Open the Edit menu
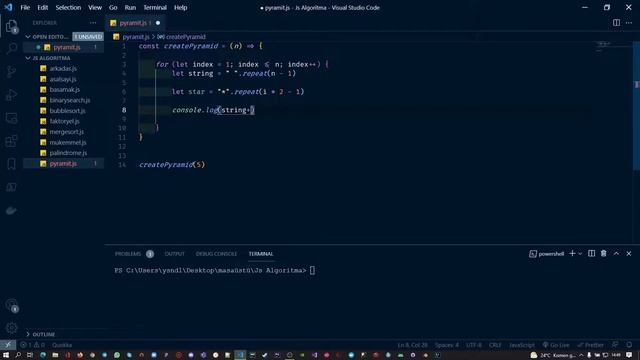This screenshot has width=640, height=360. tap(42, 7)
